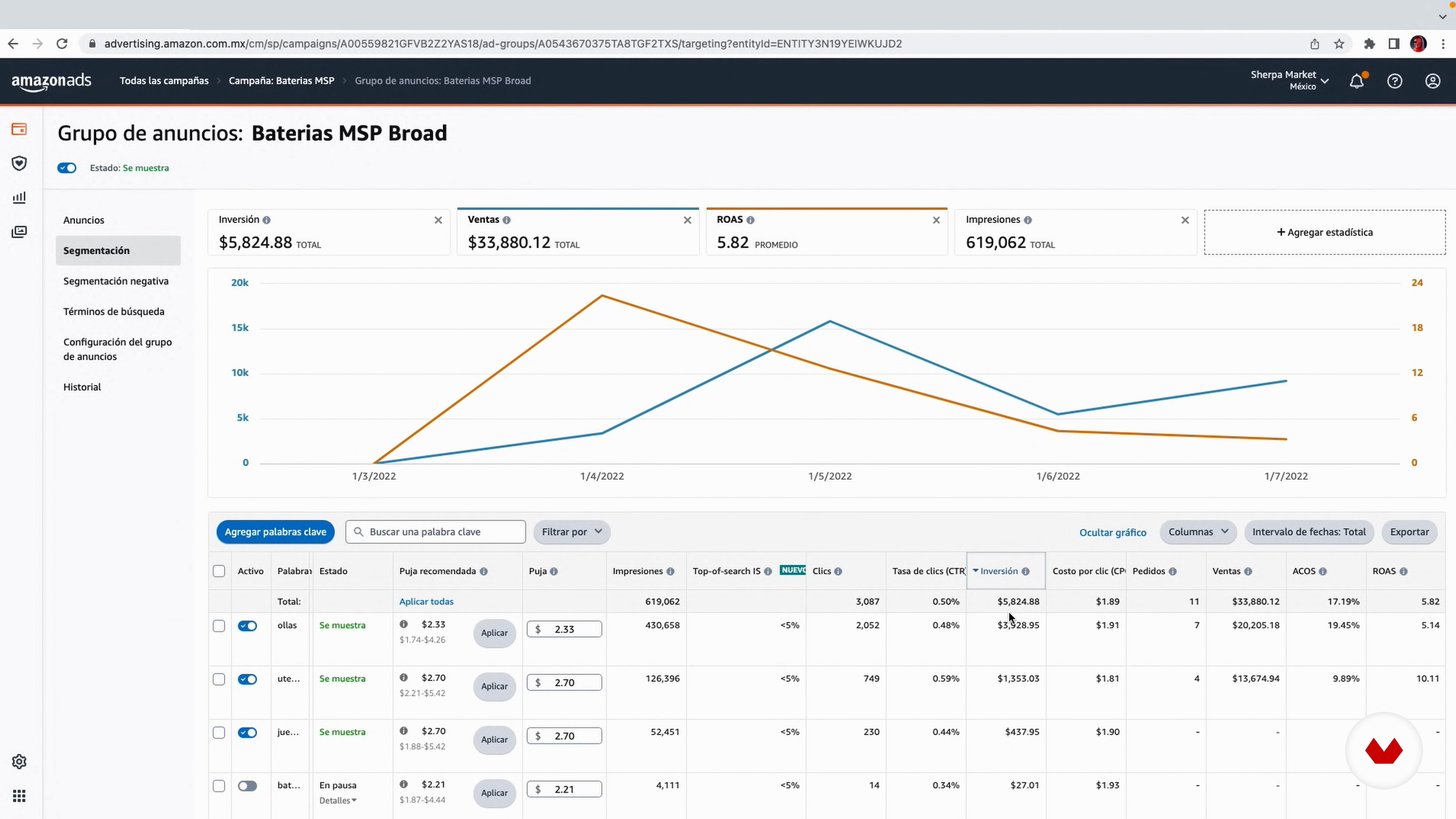Check the box for the ollas row
The image size is (1456, 819).
(x=219, y=626)
